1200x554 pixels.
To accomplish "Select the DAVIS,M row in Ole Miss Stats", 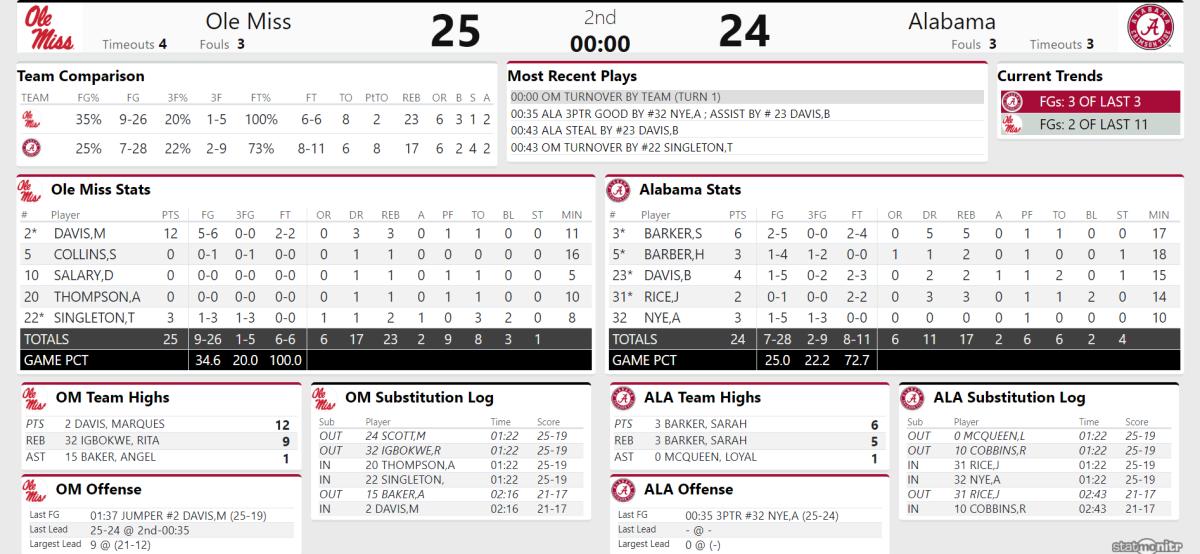I will (x=258, y=233).
